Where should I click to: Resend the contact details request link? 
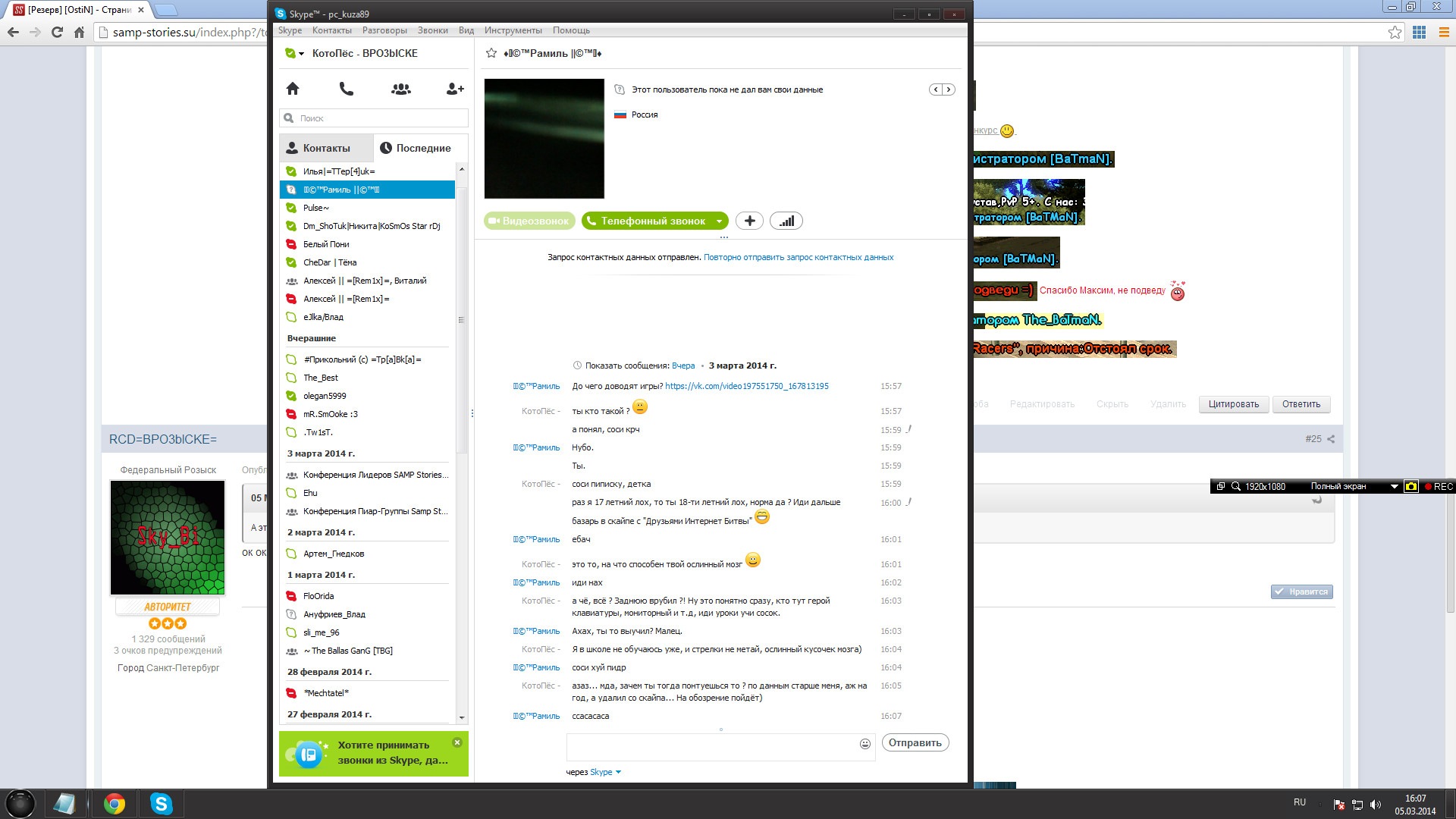[799, 258]
